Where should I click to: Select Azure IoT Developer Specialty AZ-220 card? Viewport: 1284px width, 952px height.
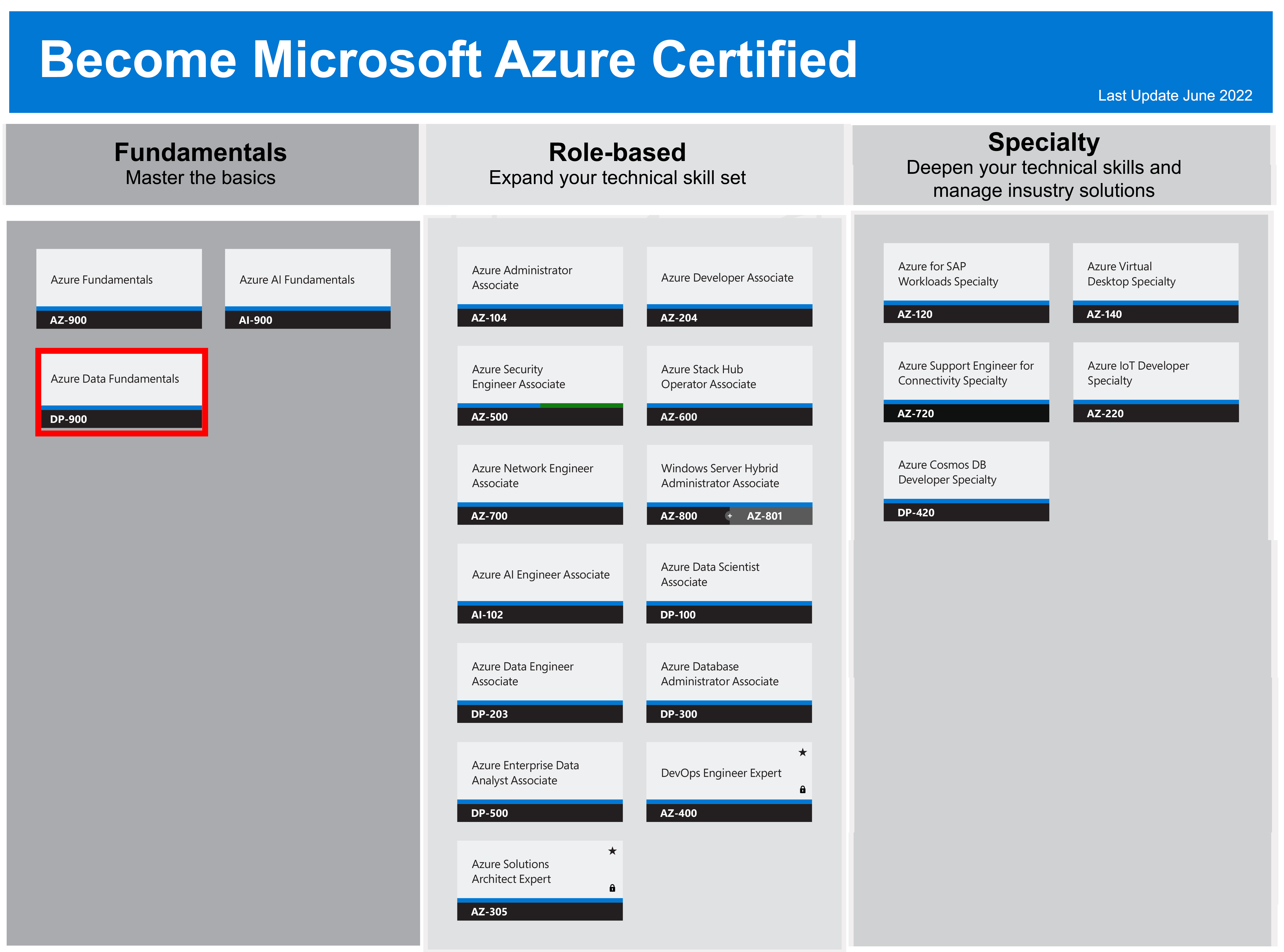coord(1155,382)
